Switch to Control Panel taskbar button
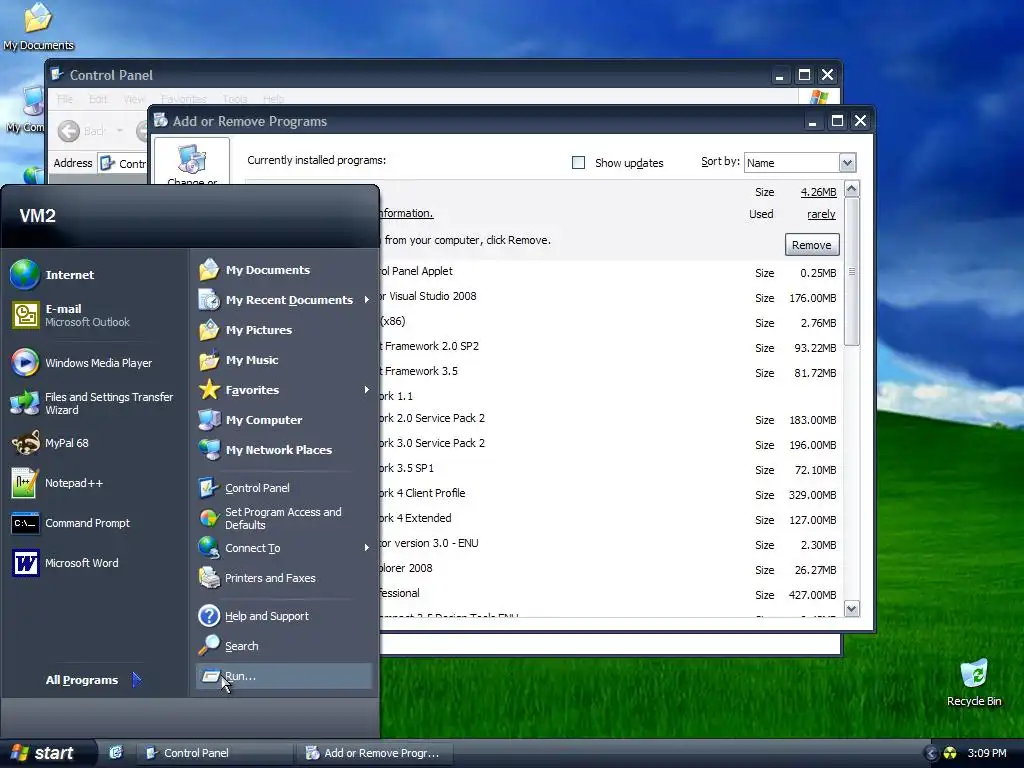 point(214,753)
